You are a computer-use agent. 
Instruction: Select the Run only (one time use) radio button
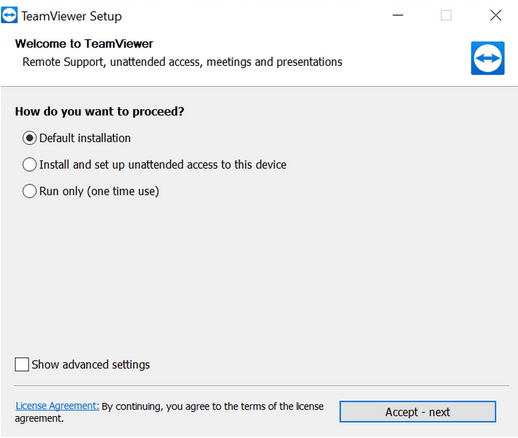click(29, 191)
